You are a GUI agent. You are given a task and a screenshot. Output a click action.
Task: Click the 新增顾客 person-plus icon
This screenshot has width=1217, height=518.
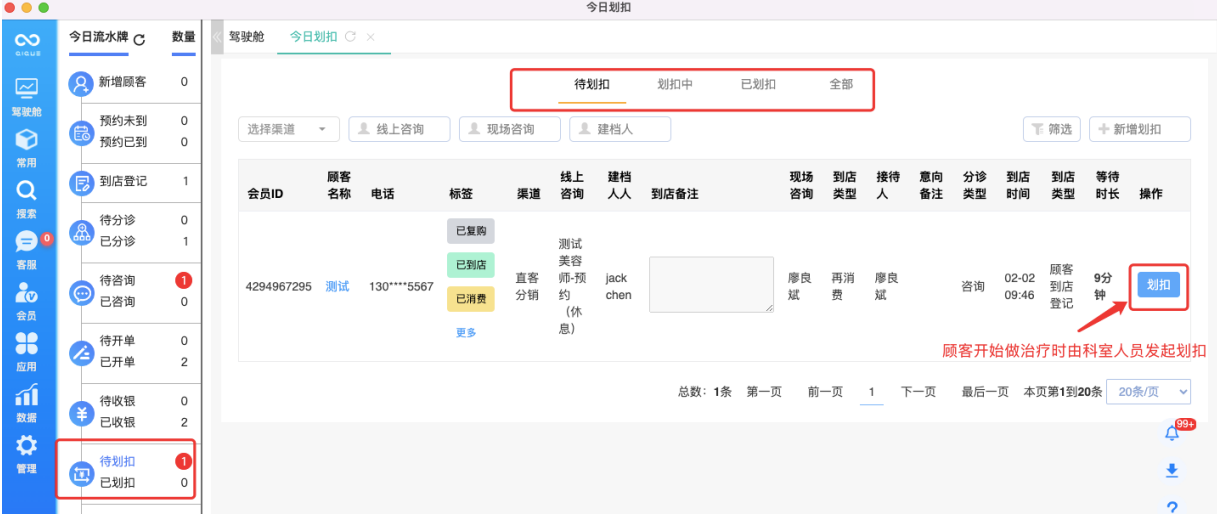click(x=81, y=83)
